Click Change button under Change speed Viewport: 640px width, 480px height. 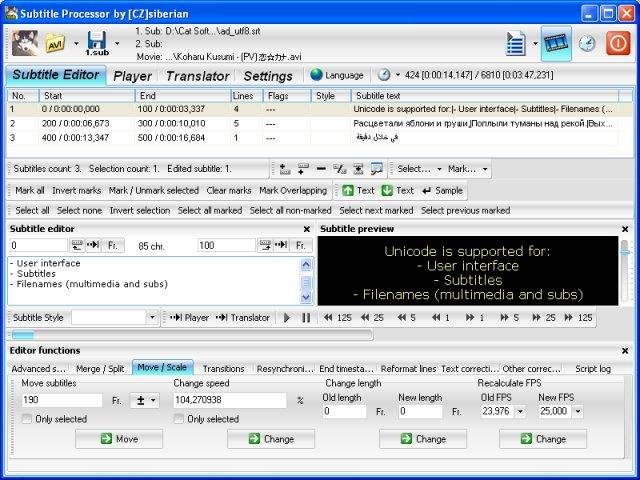[271, 439]
